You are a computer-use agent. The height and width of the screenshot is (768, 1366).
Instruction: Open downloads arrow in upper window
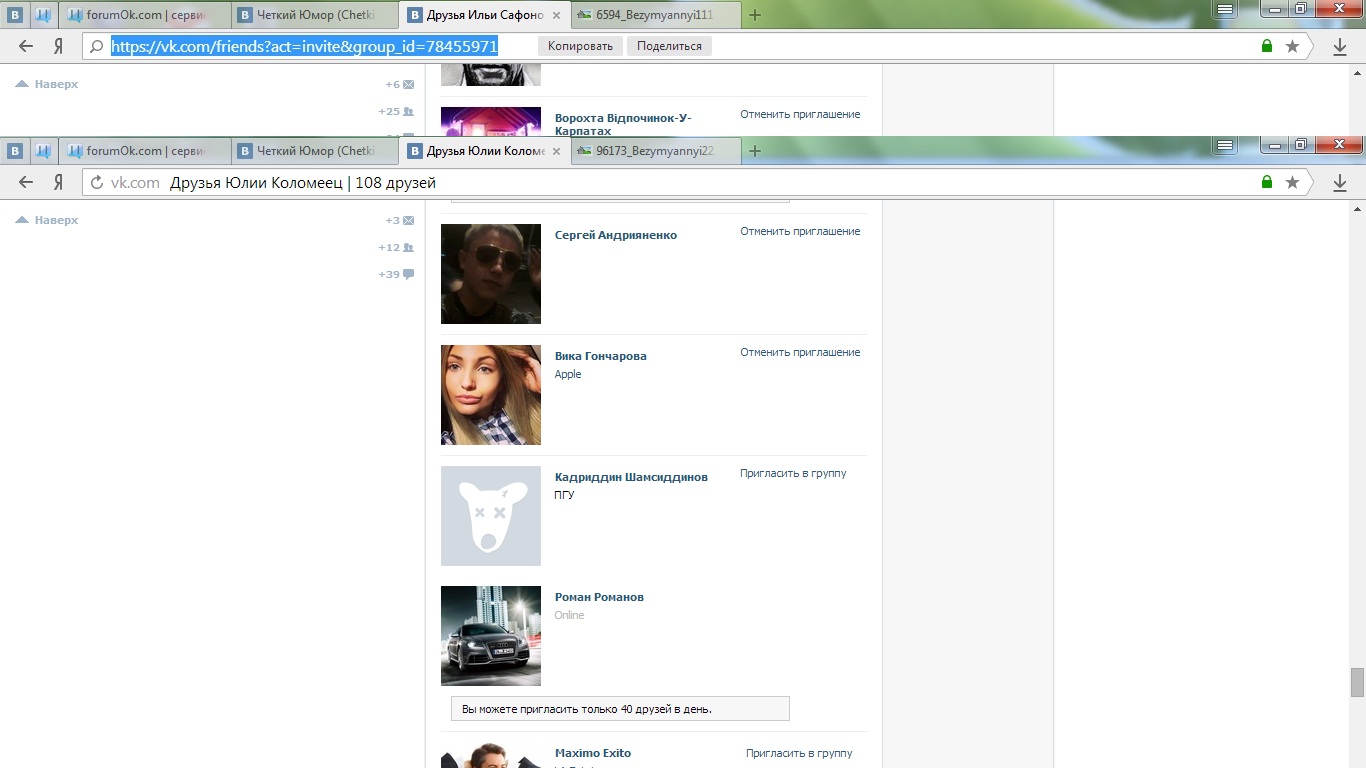(1340, 46)
